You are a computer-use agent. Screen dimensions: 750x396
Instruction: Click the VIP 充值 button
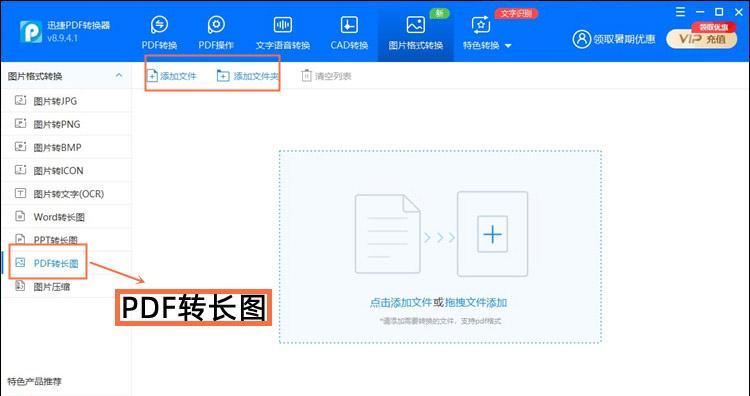pyautogui.click(x=702, y=39)
